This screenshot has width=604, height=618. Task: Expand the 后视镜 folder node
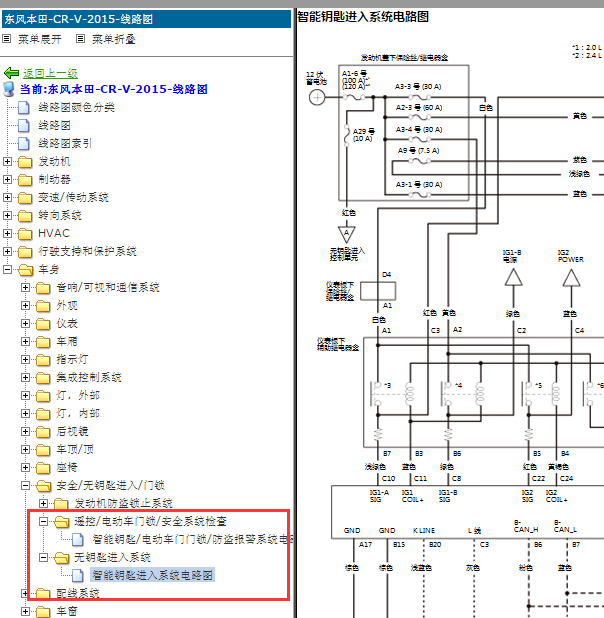25,432
